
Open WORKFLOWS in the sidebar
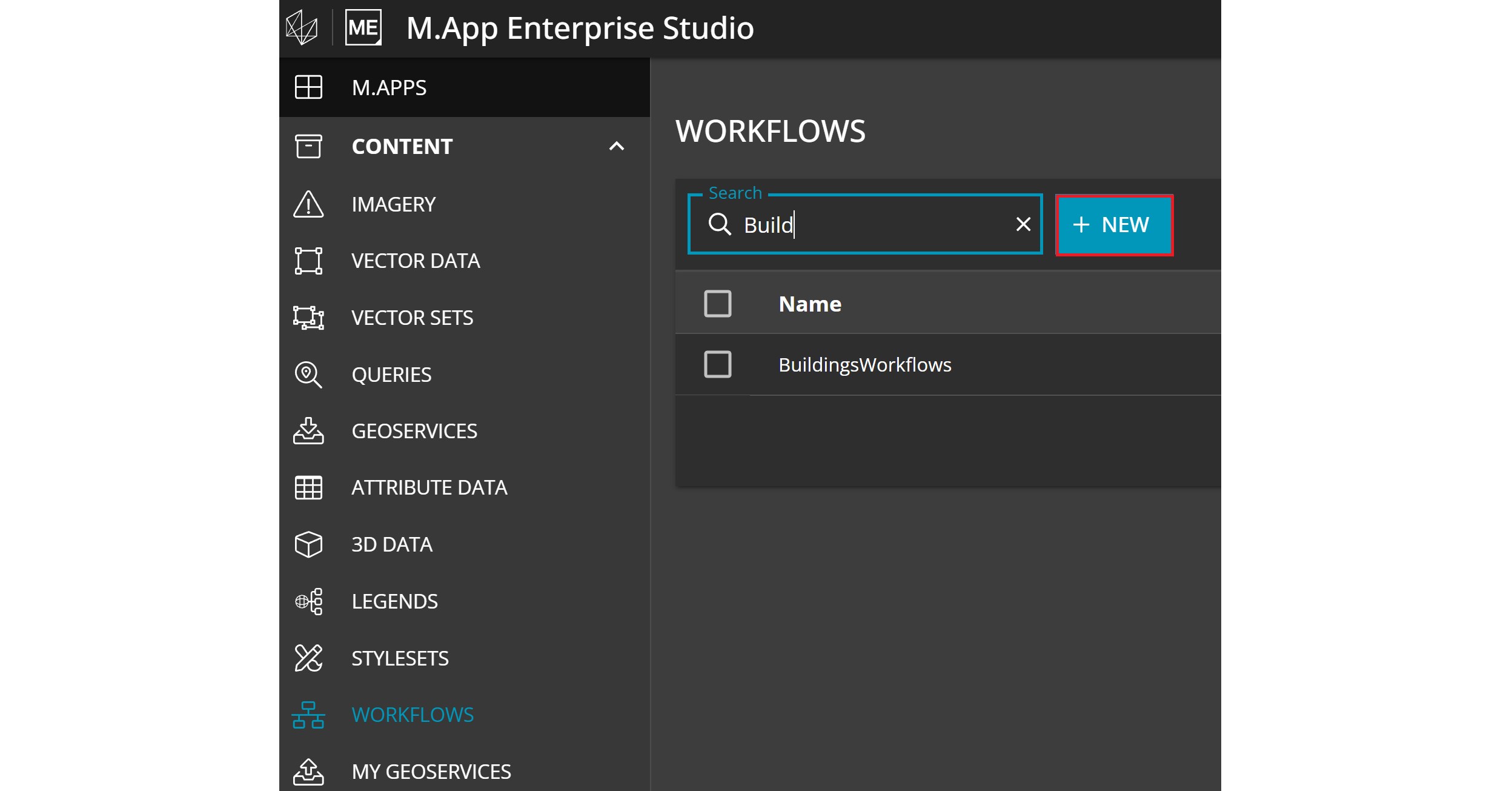tap(465, 715)
